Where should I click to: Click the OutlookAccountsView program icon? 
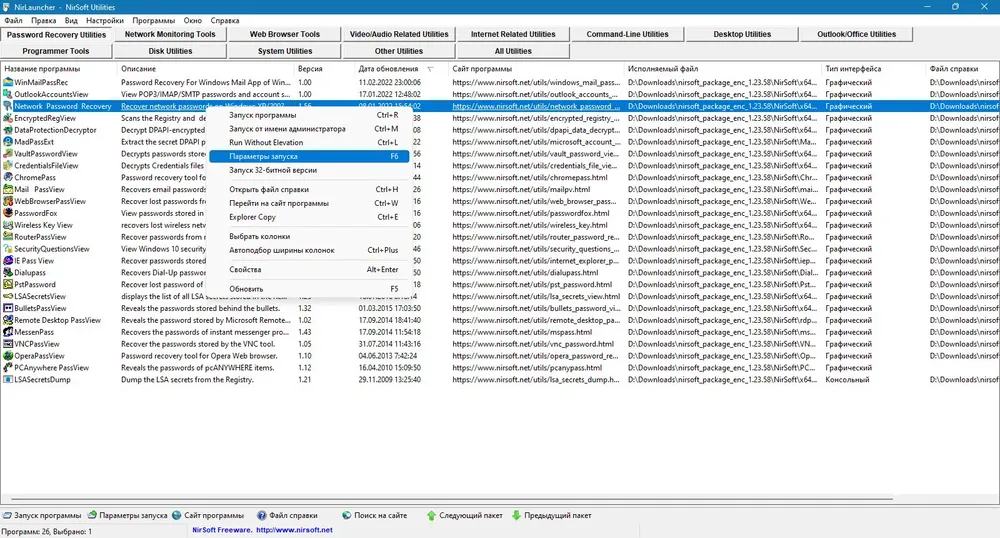(8, 94)
